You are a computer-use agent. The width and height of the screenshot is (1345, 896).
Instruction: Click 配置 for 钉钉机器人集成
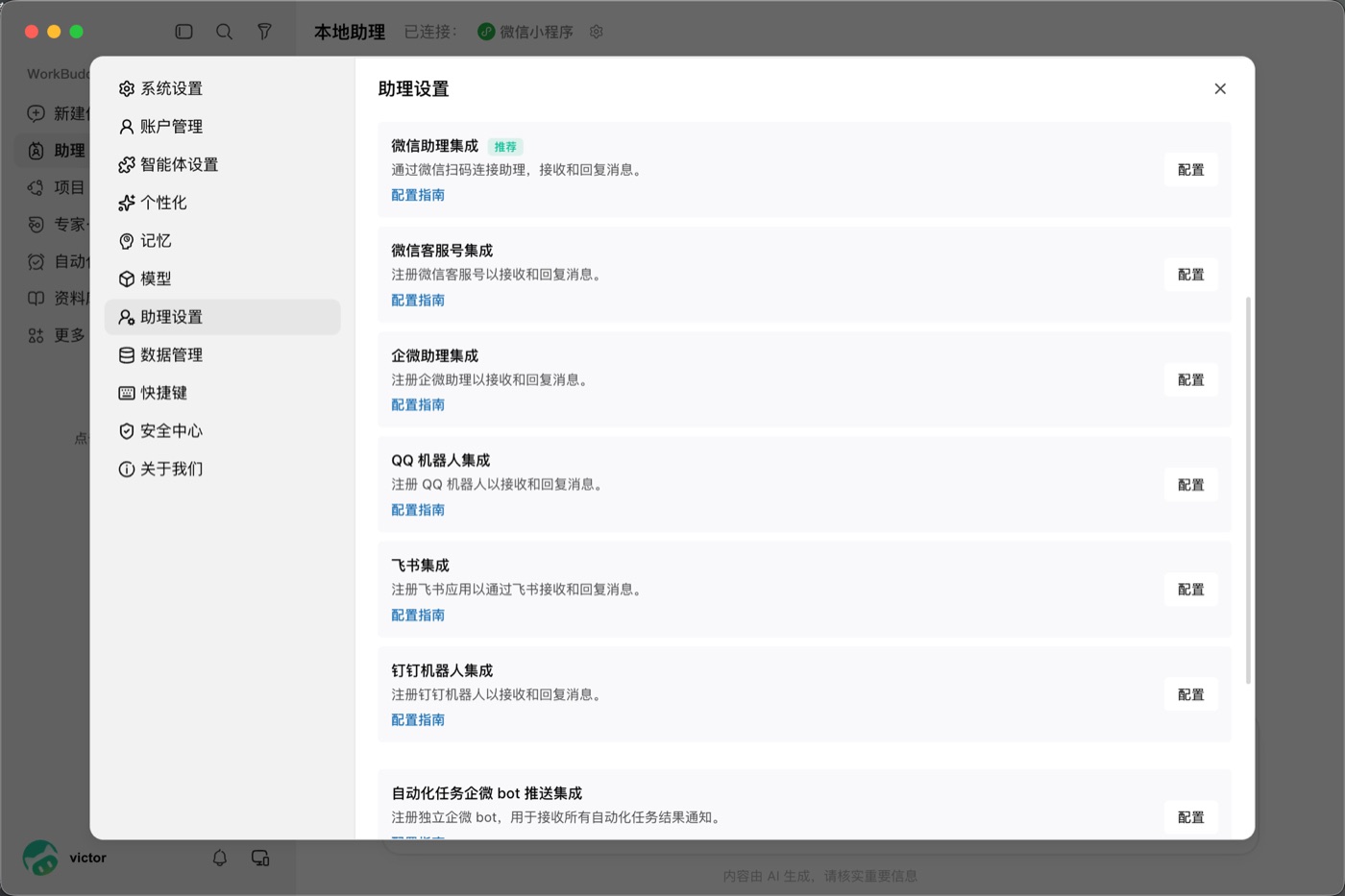pos(1191,694)
